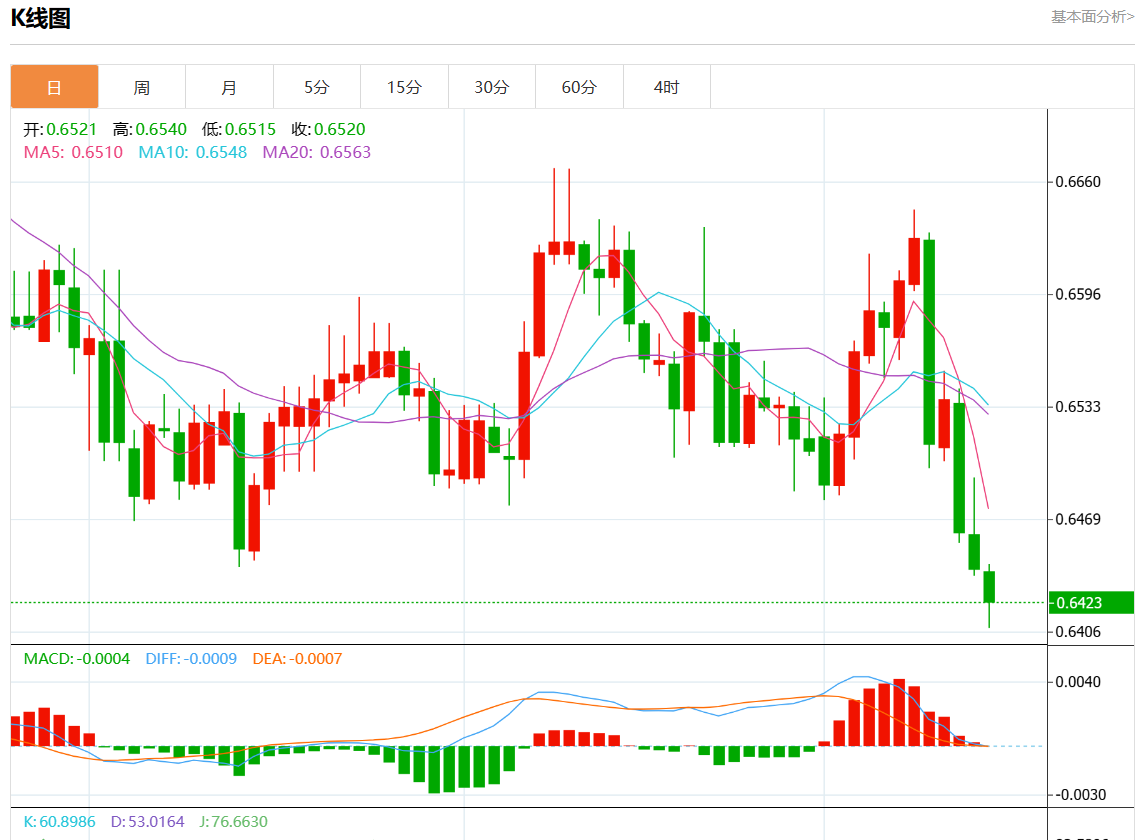Click the 0.6596 price axis label
This screenshot has height=840, width=1142.
[x=1078, y=294]
